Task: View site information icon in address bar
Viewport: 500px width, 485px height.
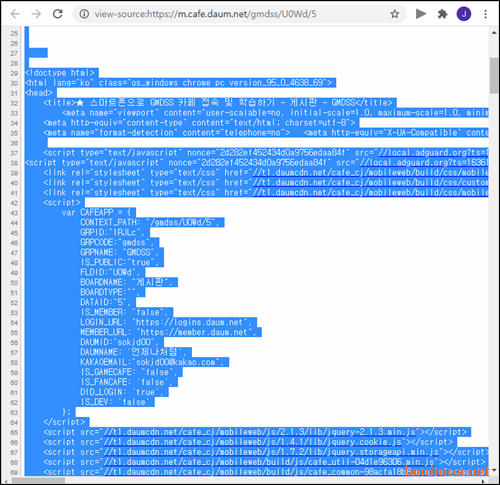Action: pyautogui.click(x=84, y=14)
